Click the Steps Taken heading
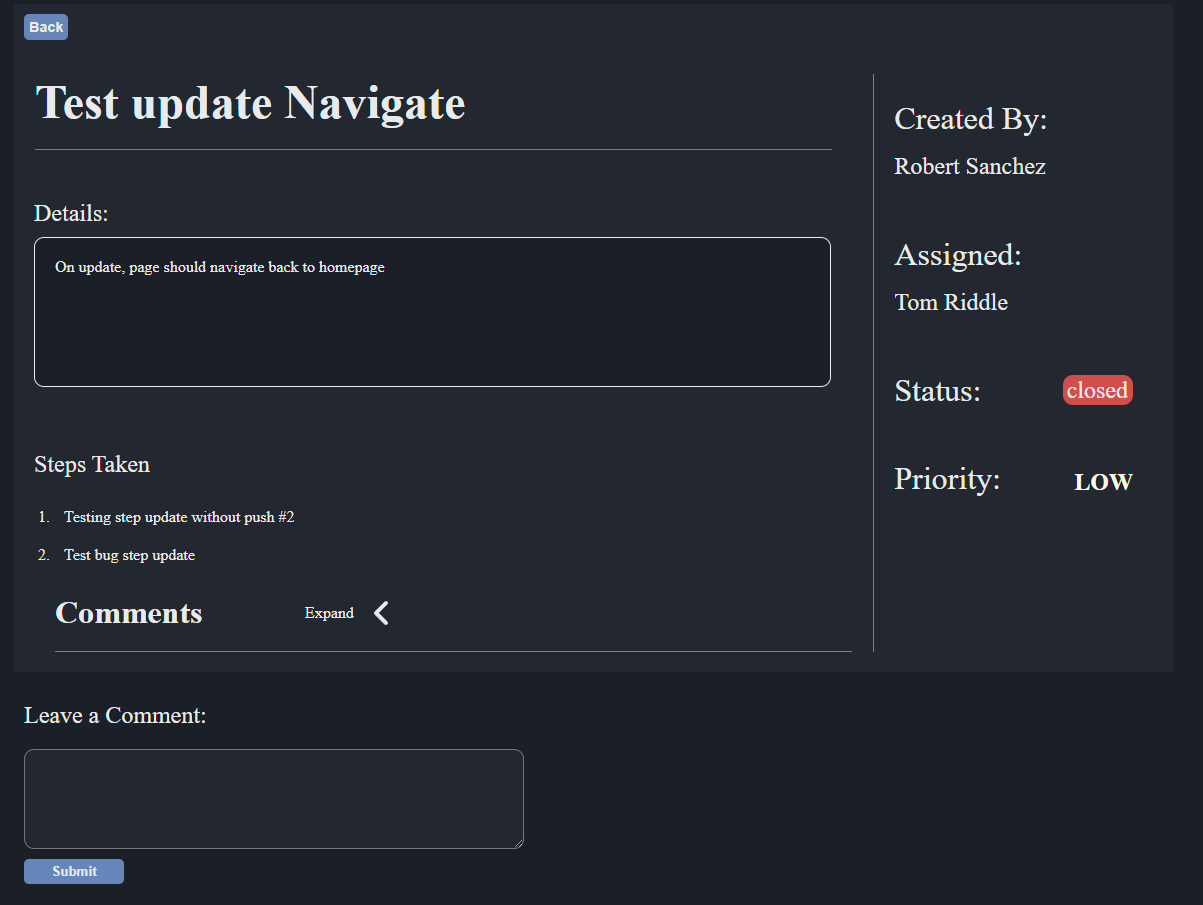This screenshot has width=1203, height=905. [92, 464]
